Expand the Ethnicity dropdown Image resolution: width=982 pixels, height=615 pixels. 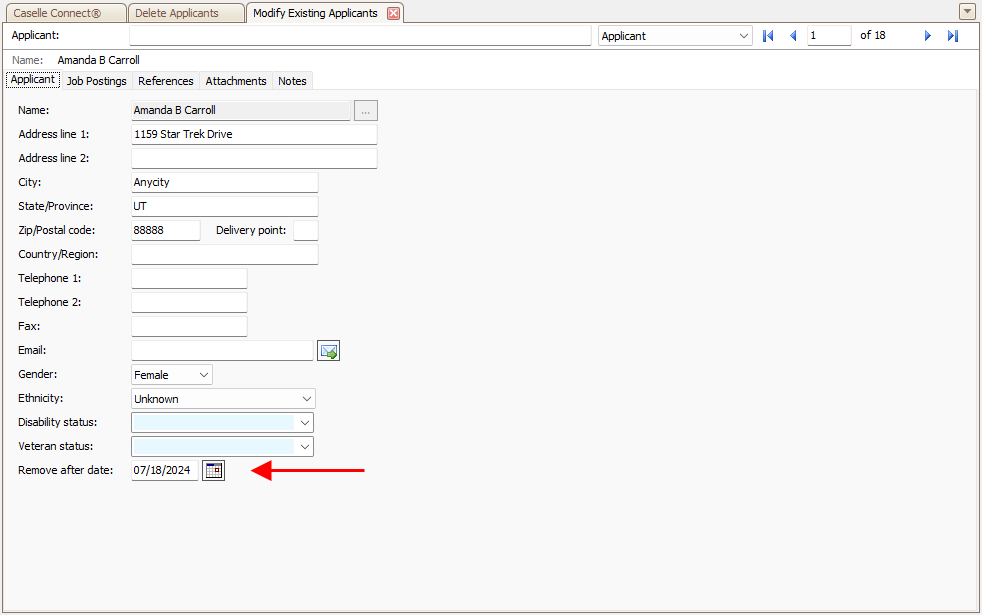tap(306, 399)
